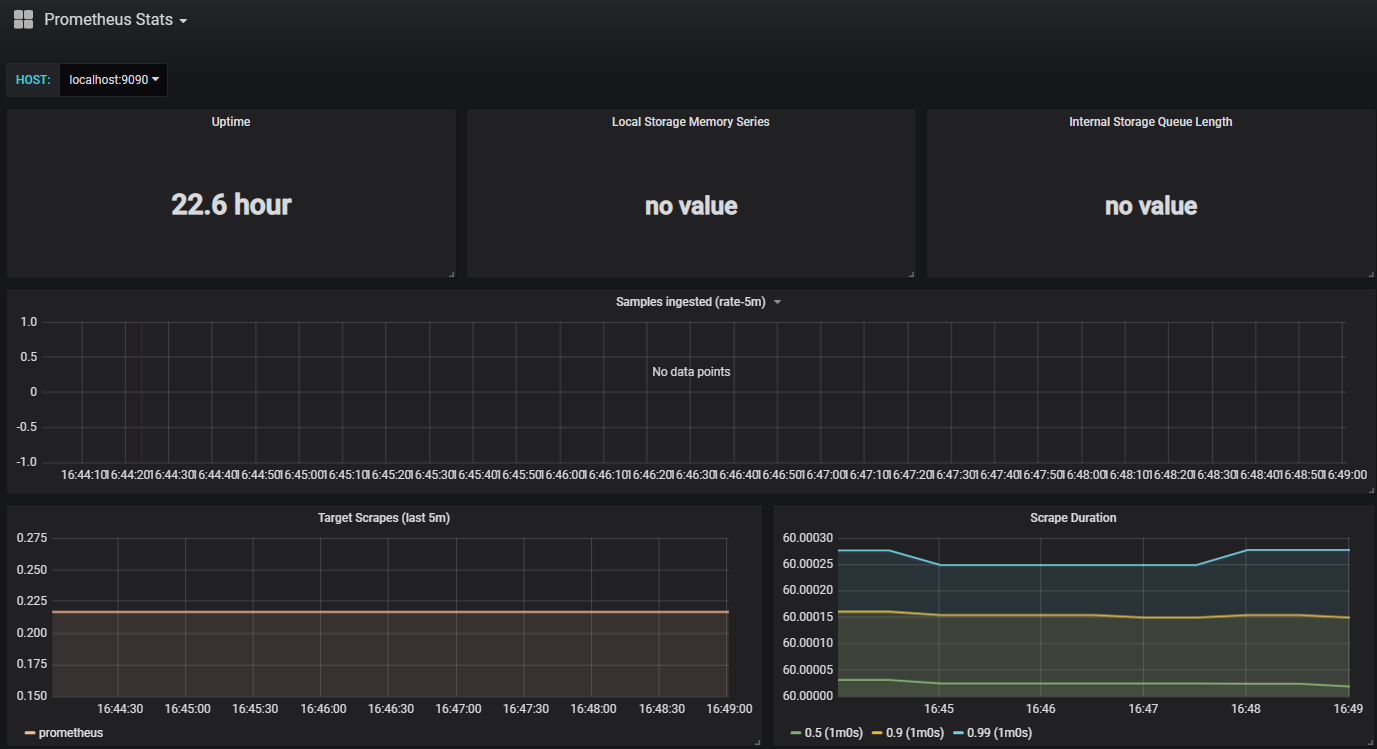
Task: Click the blue 0.99 legend color line
Action: click(x=957, y=733)
